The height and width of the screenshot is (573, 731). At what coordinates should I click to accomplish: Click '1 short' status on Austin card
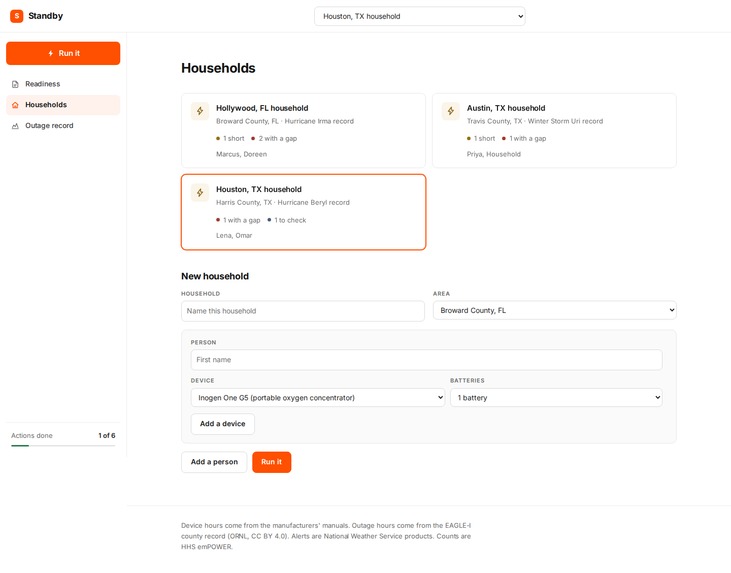point(481,138)
